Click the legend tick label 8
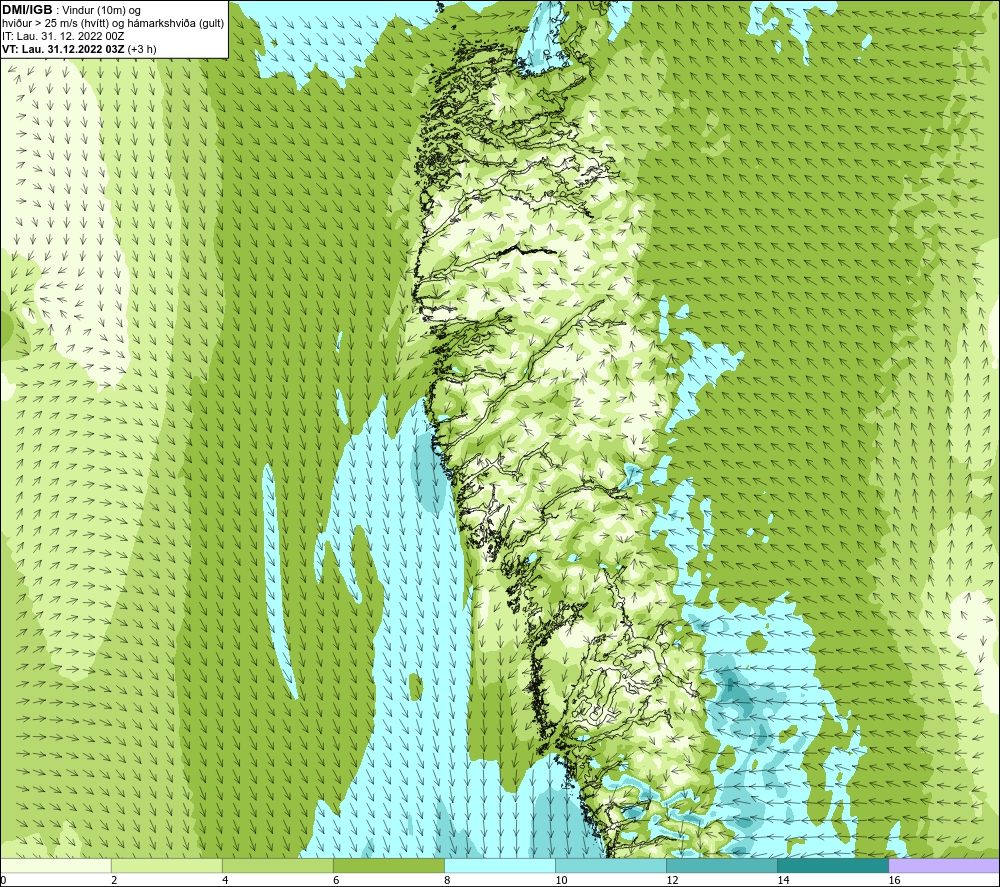The width and height of the screenshot is (1000, 887). click(x=447, y=880)
